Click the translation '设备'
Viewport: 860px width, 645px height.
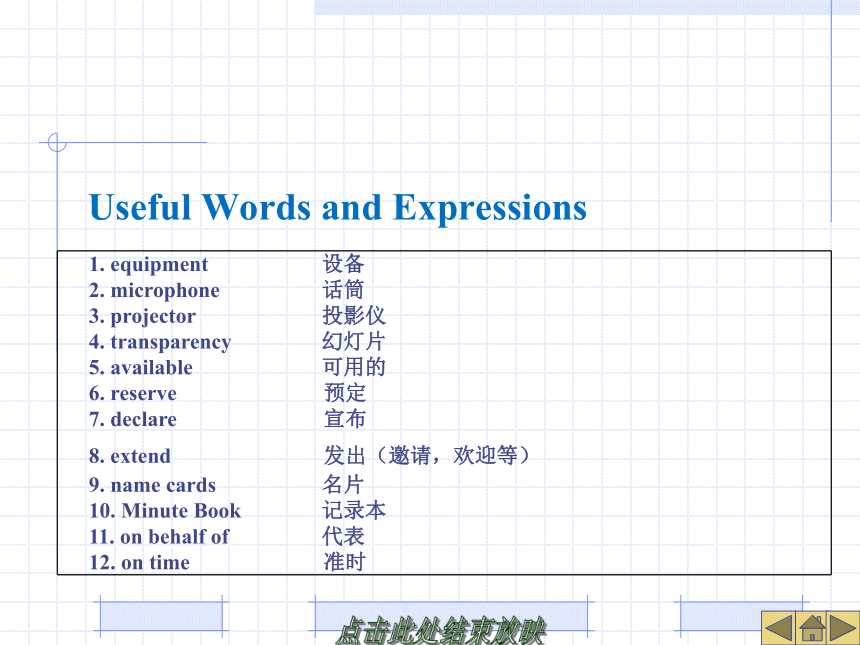click(x=343, y=264)
